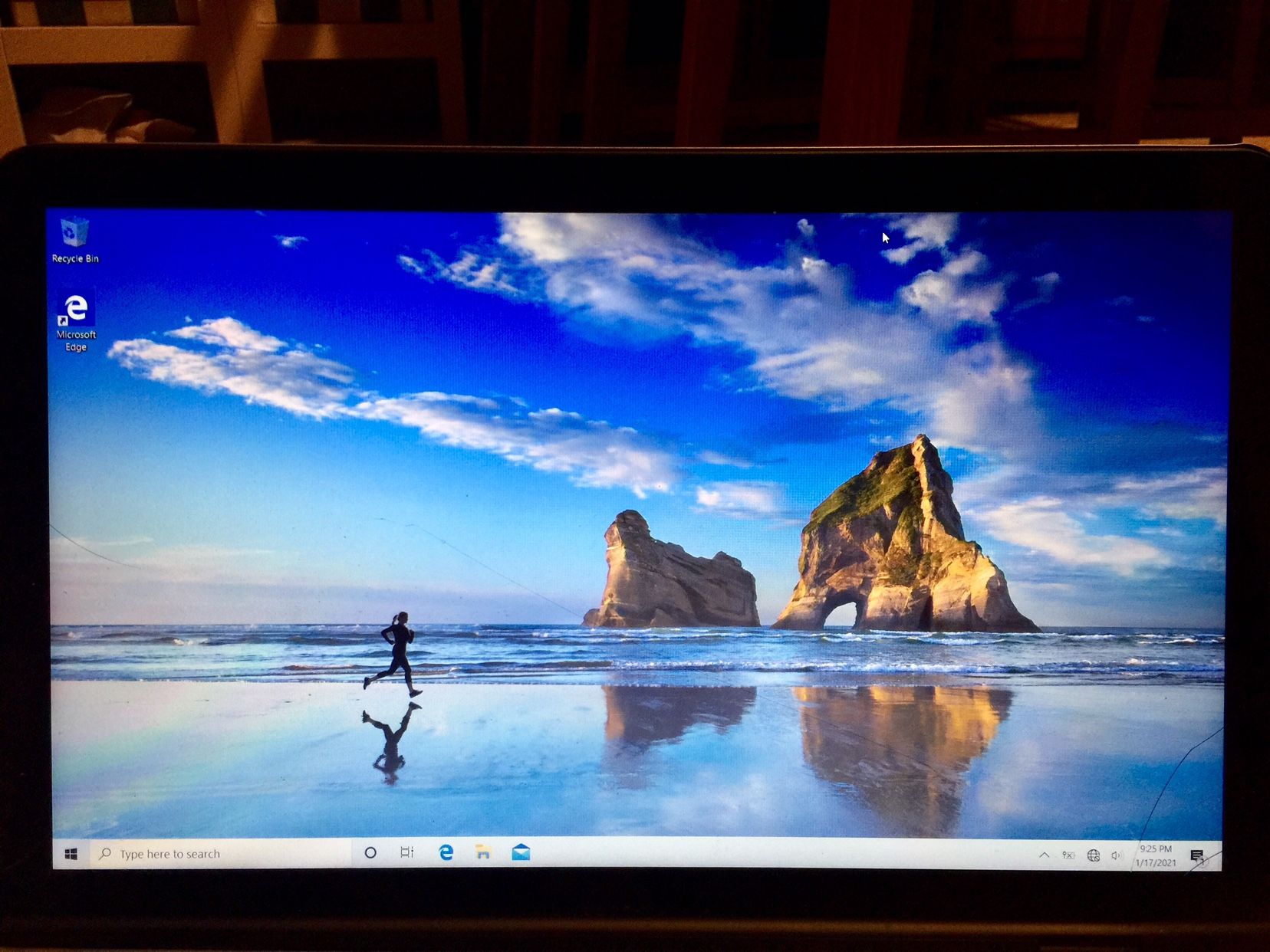Screen dimensions: 1270x952
Task: Open Cortana from the taskbar circle
Action: click(x=370, y=852)
